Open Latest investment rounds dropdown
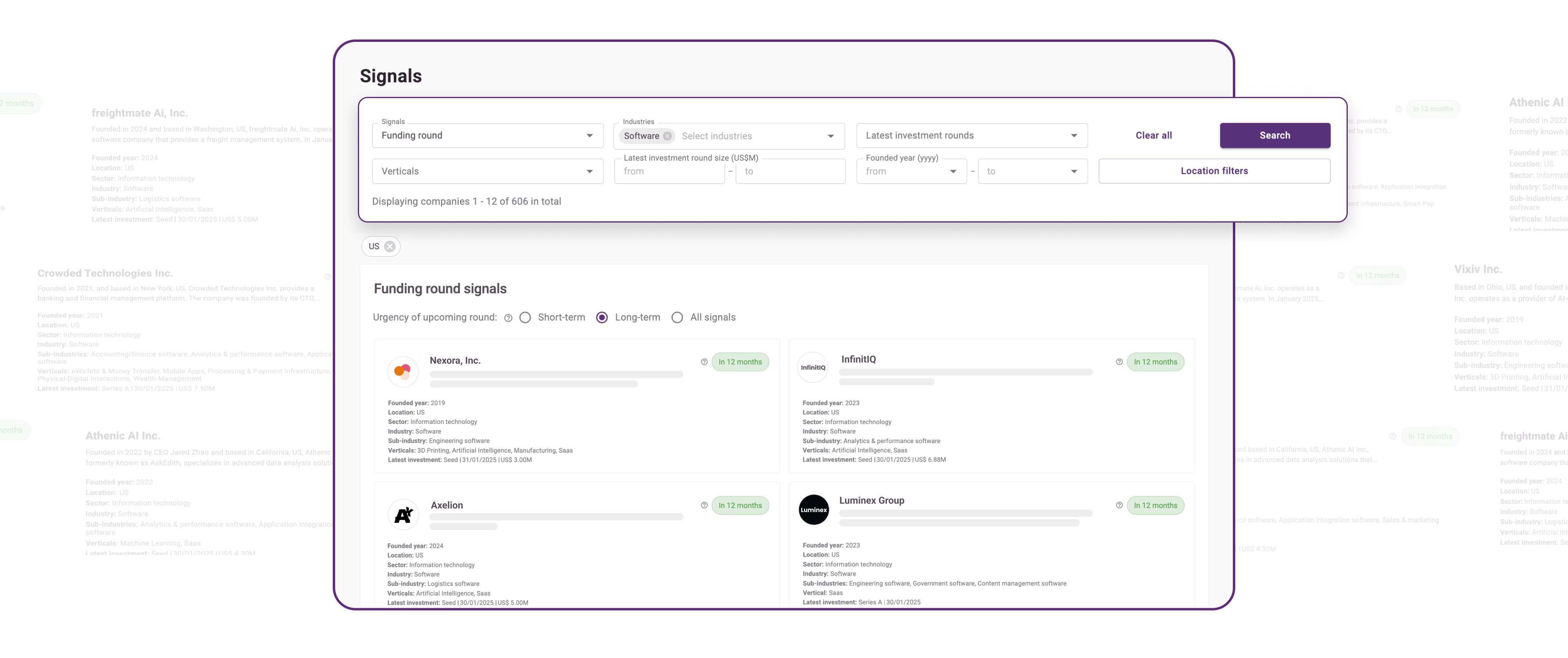The width and height of the screenshot is (1568, 658). pyautogui.click(x=972, y=136)
